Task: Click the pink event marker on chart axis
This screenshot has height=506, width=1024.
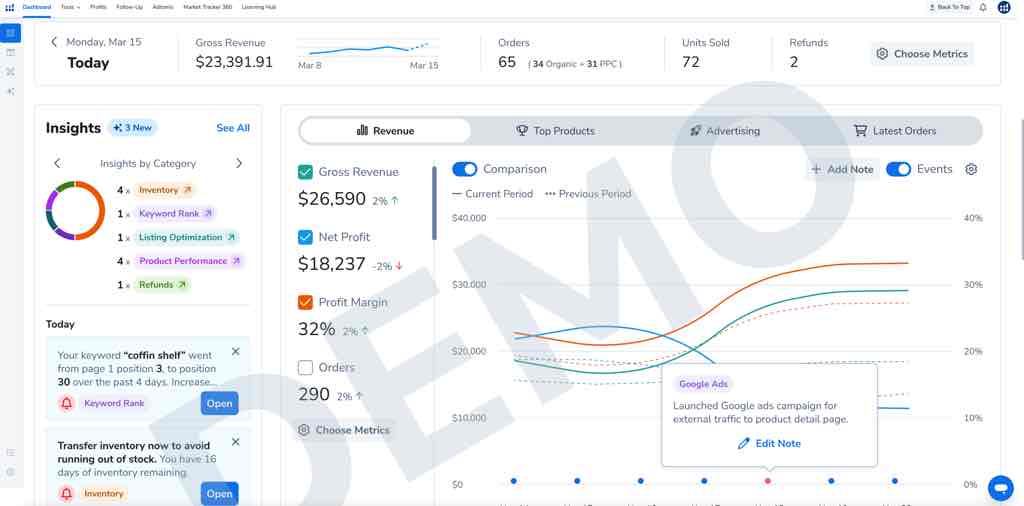Action: tap(768, 481)
